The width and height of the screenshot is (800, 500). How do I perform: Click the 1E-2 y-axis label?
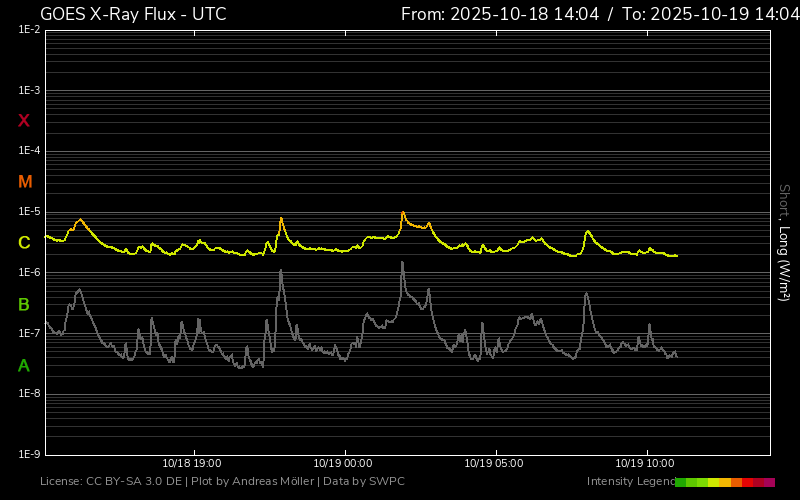pyautogui.click(x=29, y=30)
